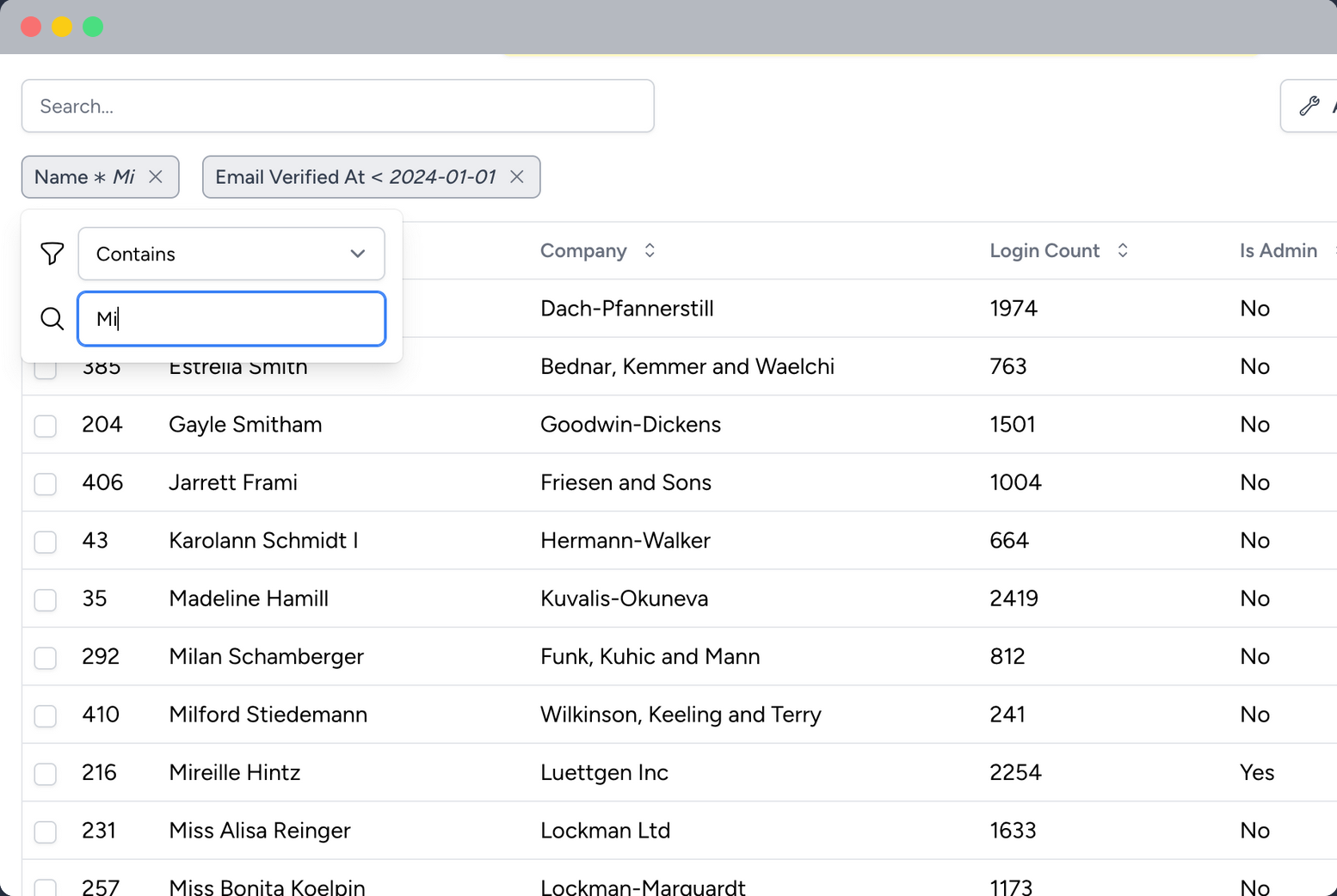The width and height of the screenshot is (1337, 896).
Task: Click the Hermann-Walker company cell
Action: (x=625, y=540)
